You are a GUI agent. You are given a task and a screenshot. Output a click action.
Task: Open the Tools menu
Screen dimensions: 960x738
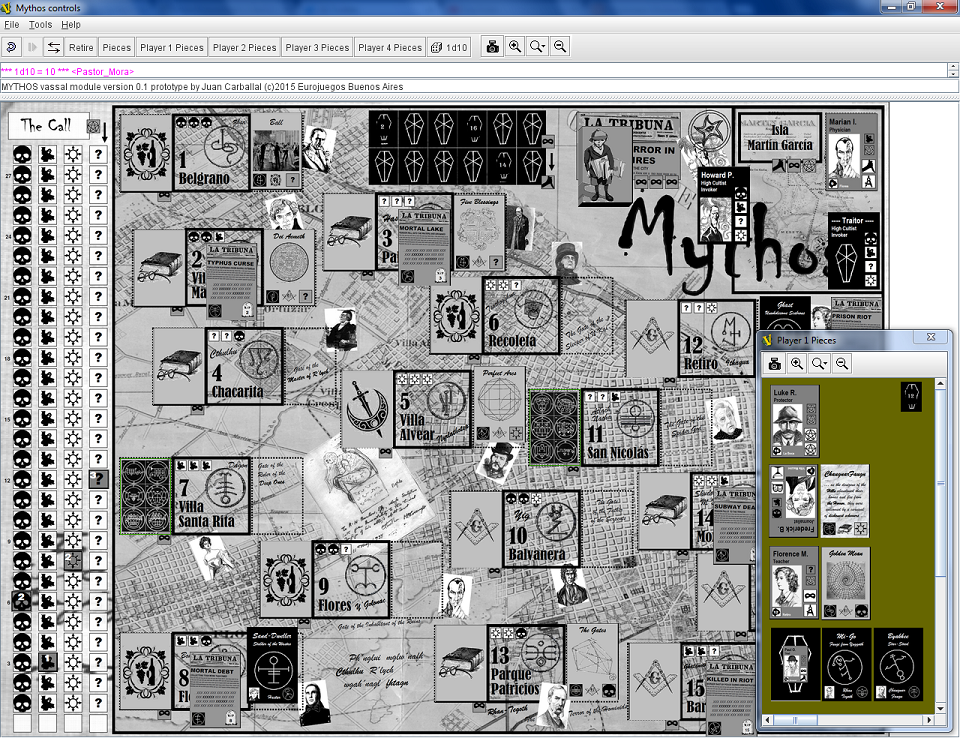(x=40, y=24)
